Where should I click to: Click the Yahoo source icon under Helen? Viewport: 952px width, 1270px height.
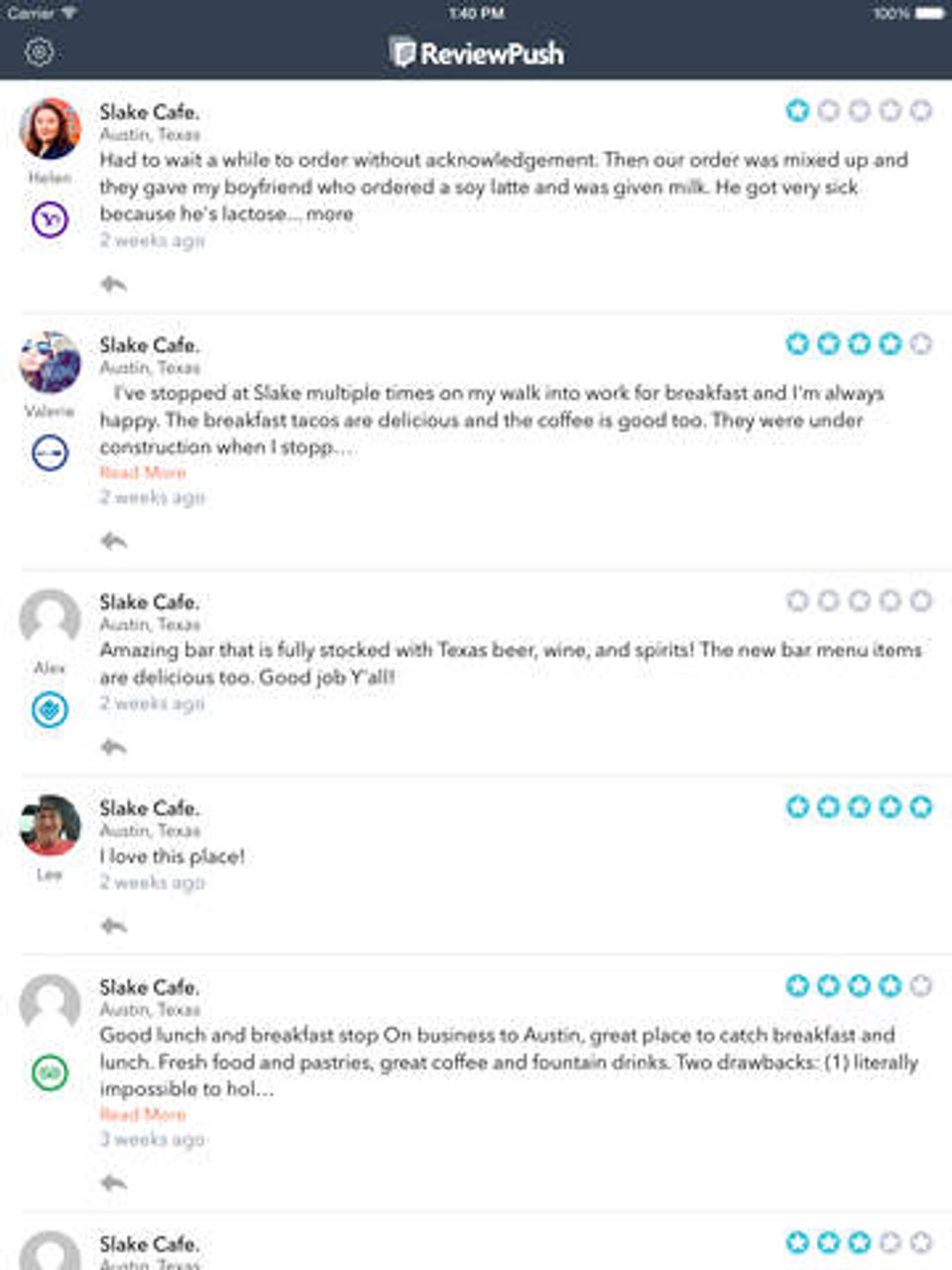point(50,219)
